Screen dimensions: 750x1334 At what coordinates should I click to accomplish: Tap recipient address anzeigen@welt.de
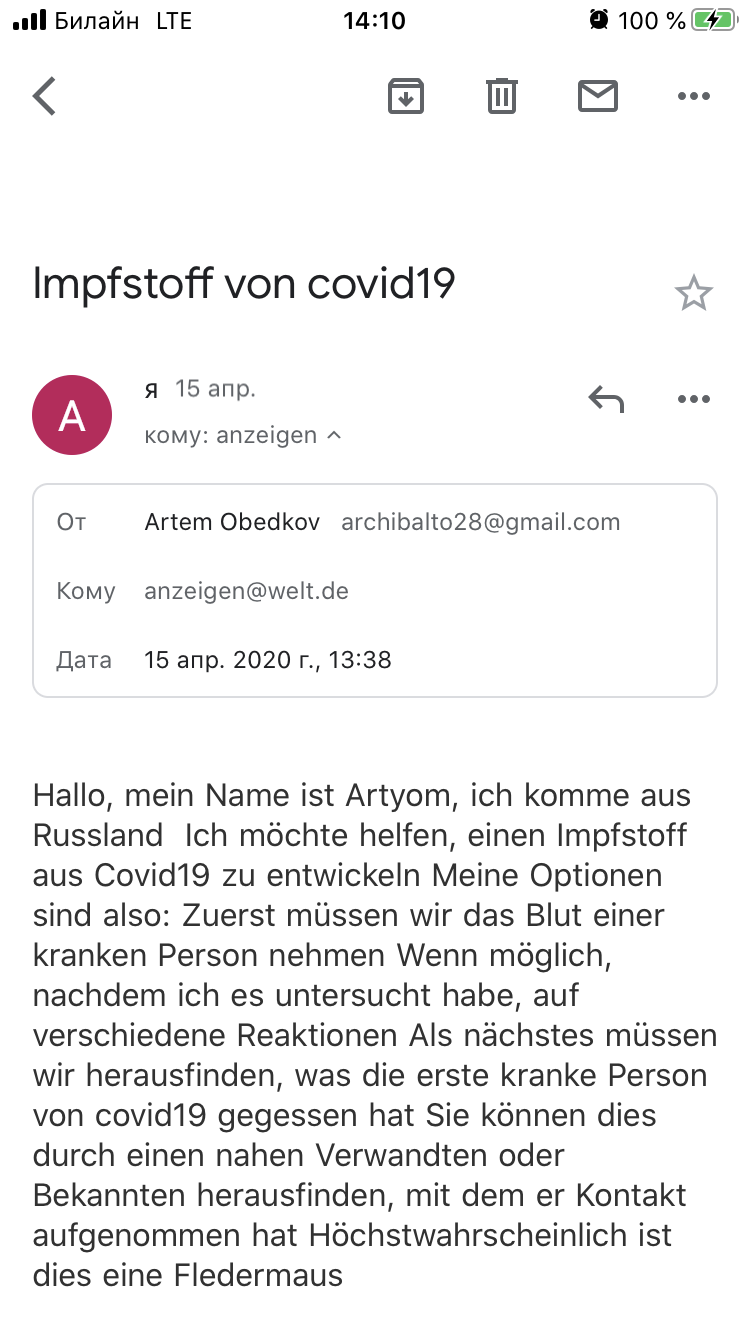pos(247,591)
